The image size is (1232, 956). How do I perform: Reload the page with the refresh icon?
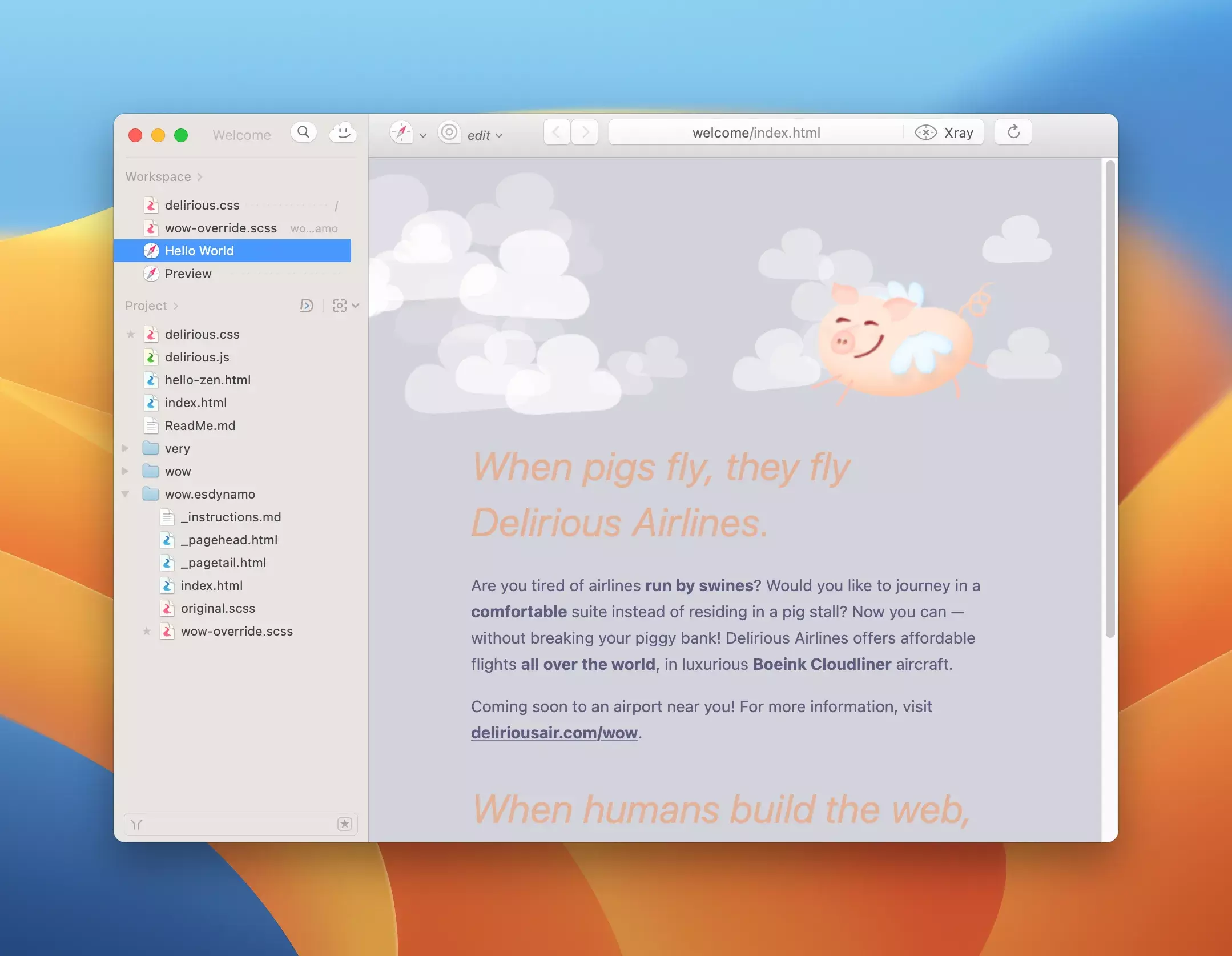coord(1013,132)
